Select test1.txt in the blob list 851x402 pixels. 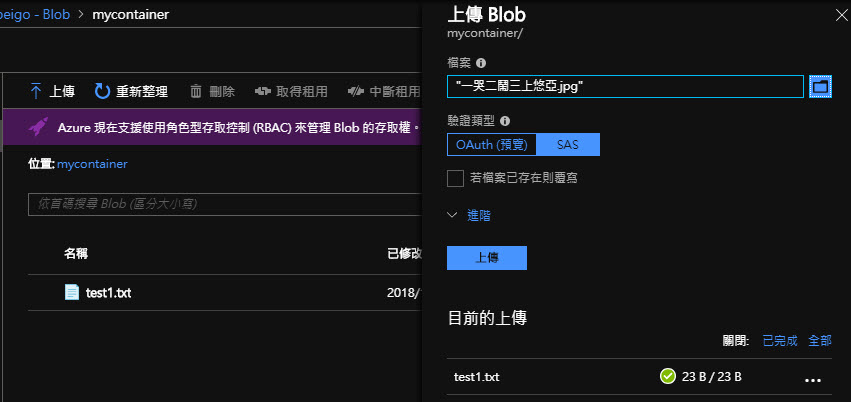point(108,292)
